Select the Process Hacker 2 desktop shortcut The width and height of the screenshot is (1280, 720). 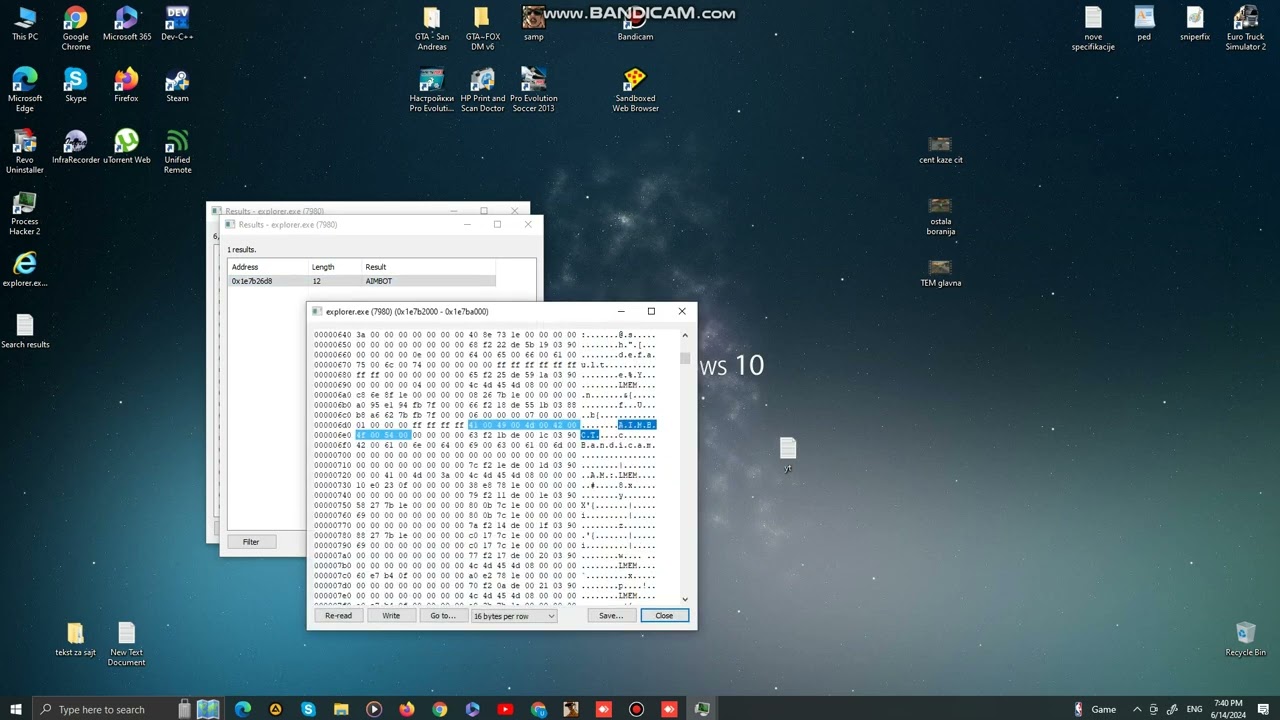25,214
